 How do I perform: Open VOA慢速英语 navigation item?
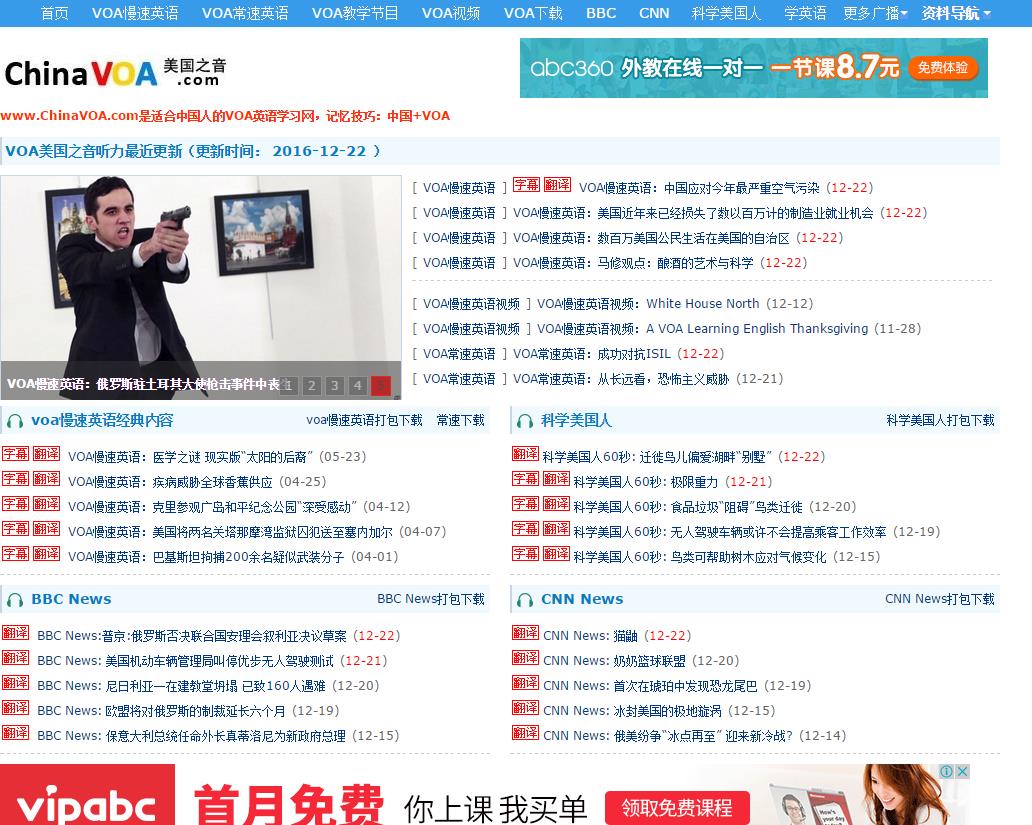click(135, 13)
